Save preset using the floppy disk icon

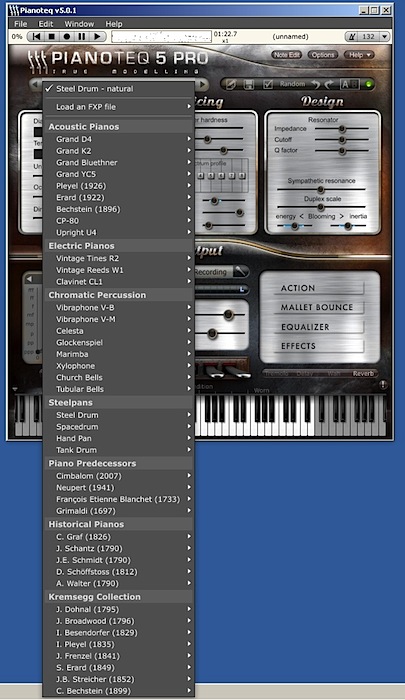[249, 84]
